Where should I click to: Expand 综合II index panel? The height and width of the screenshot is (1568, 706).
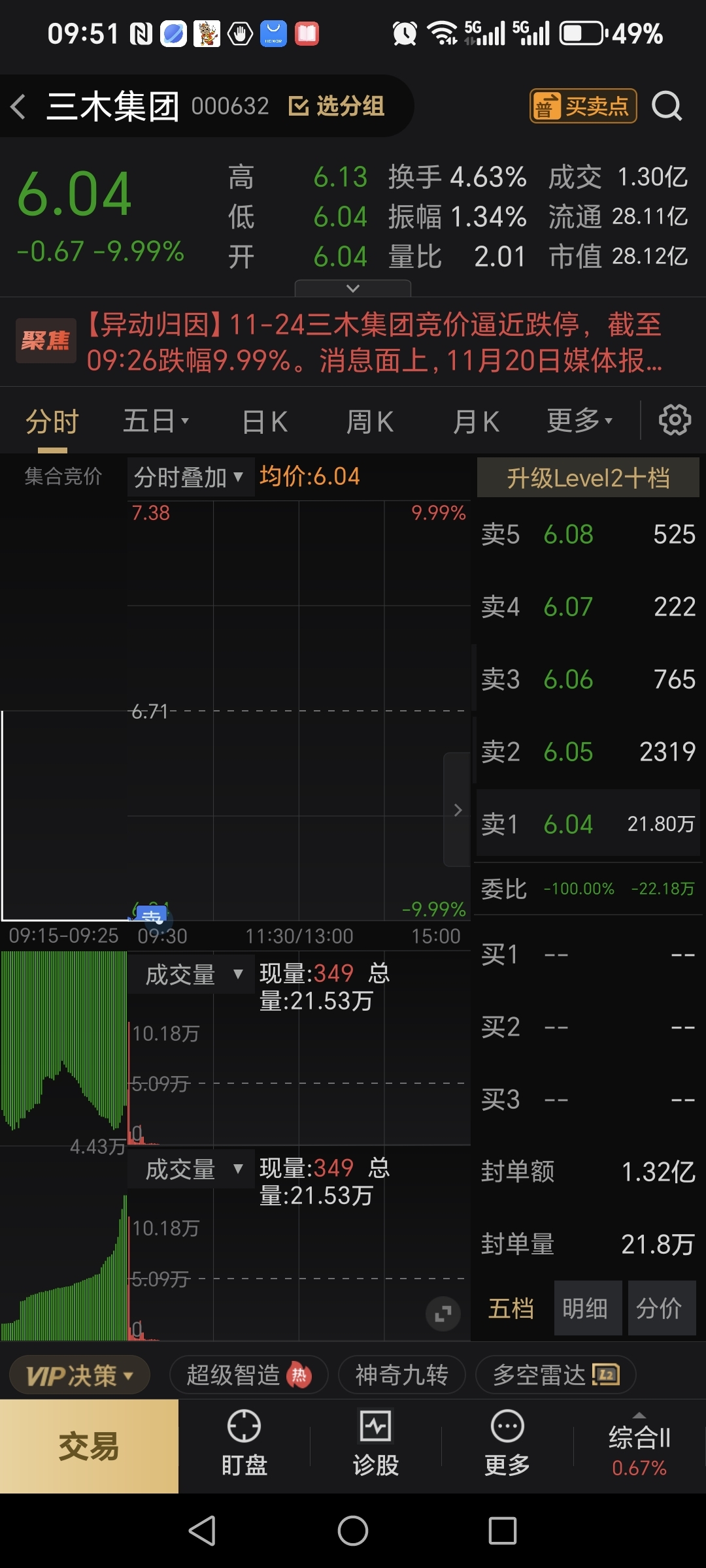click(x=639, y=1445)
